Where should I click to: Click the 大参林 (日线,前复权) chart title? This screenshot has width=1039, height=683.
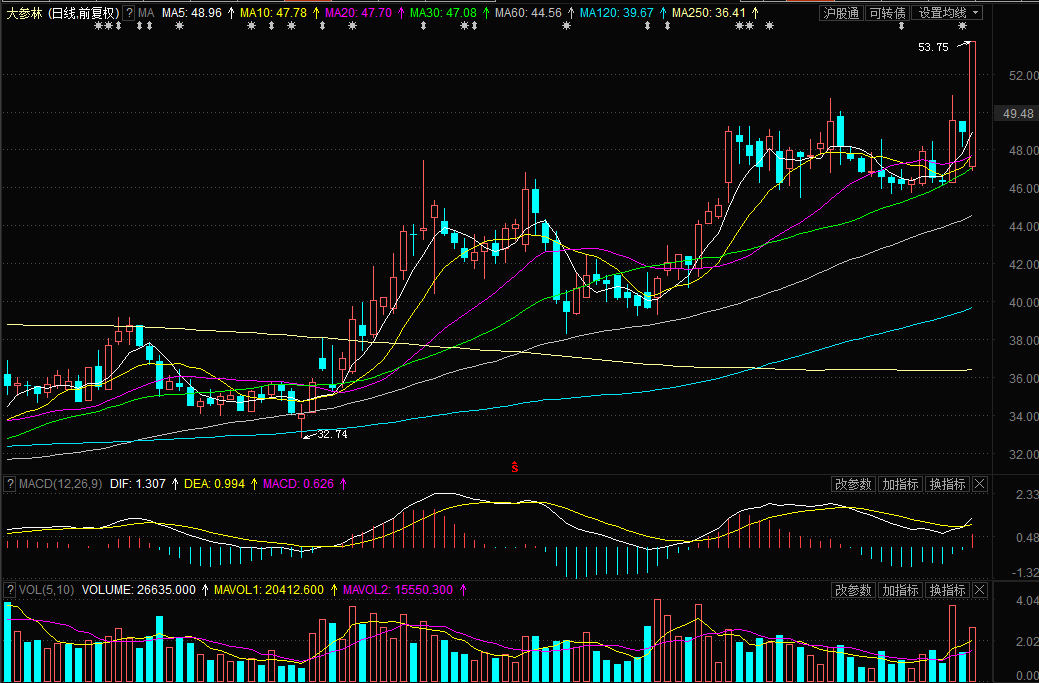[x=62, y=13]
